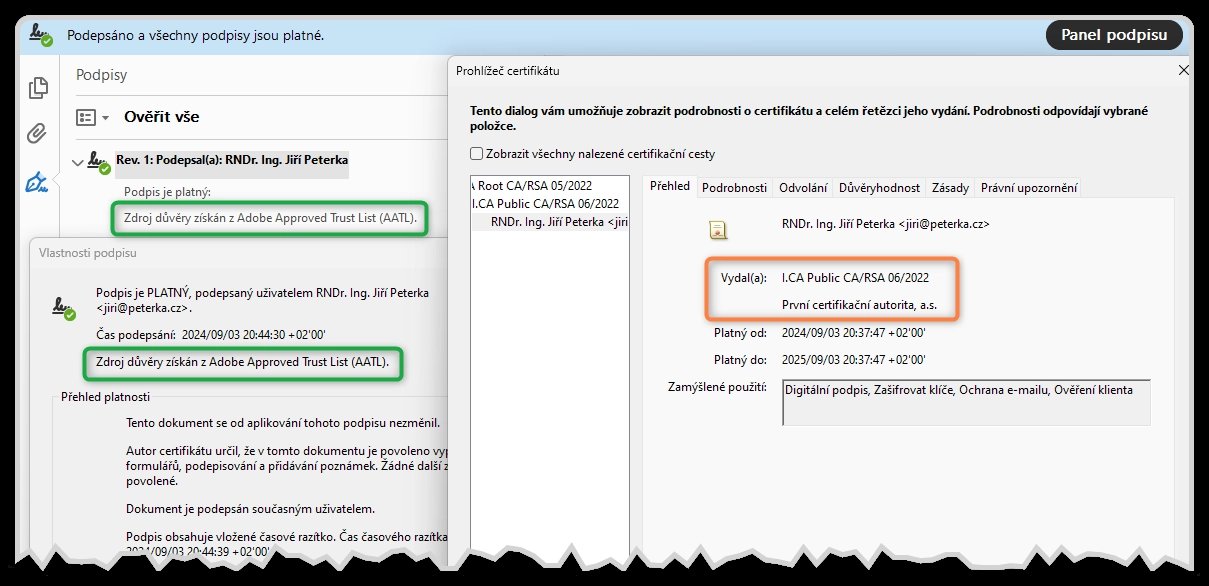Viewport: 1209px width, 586px height.
Task: Select RNDr. Ing. Jiří Peterka in the certificate tree
Action: 559,222
